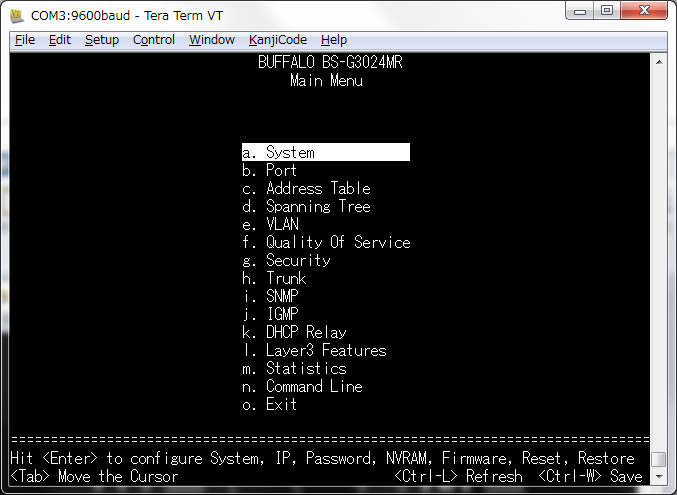The image size is (677, 495).
Task: Select 'b. Port' menu entry
Action: tap(269, 170)
